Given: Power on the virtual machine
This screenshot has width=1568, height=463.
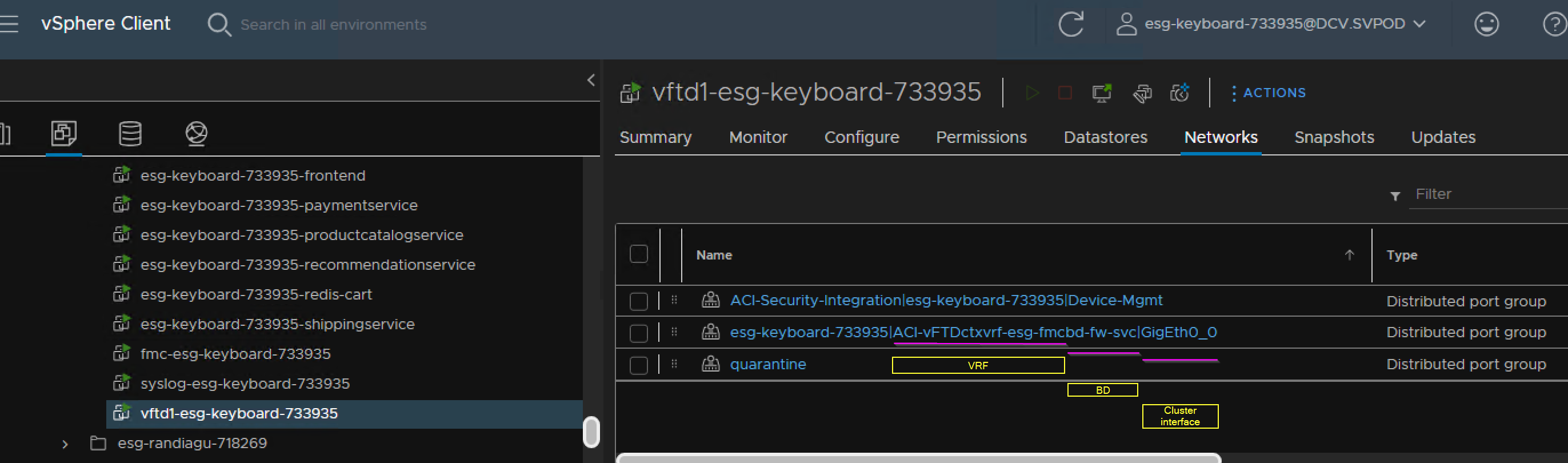Looking at the screenshot, I should [1032, 93].
